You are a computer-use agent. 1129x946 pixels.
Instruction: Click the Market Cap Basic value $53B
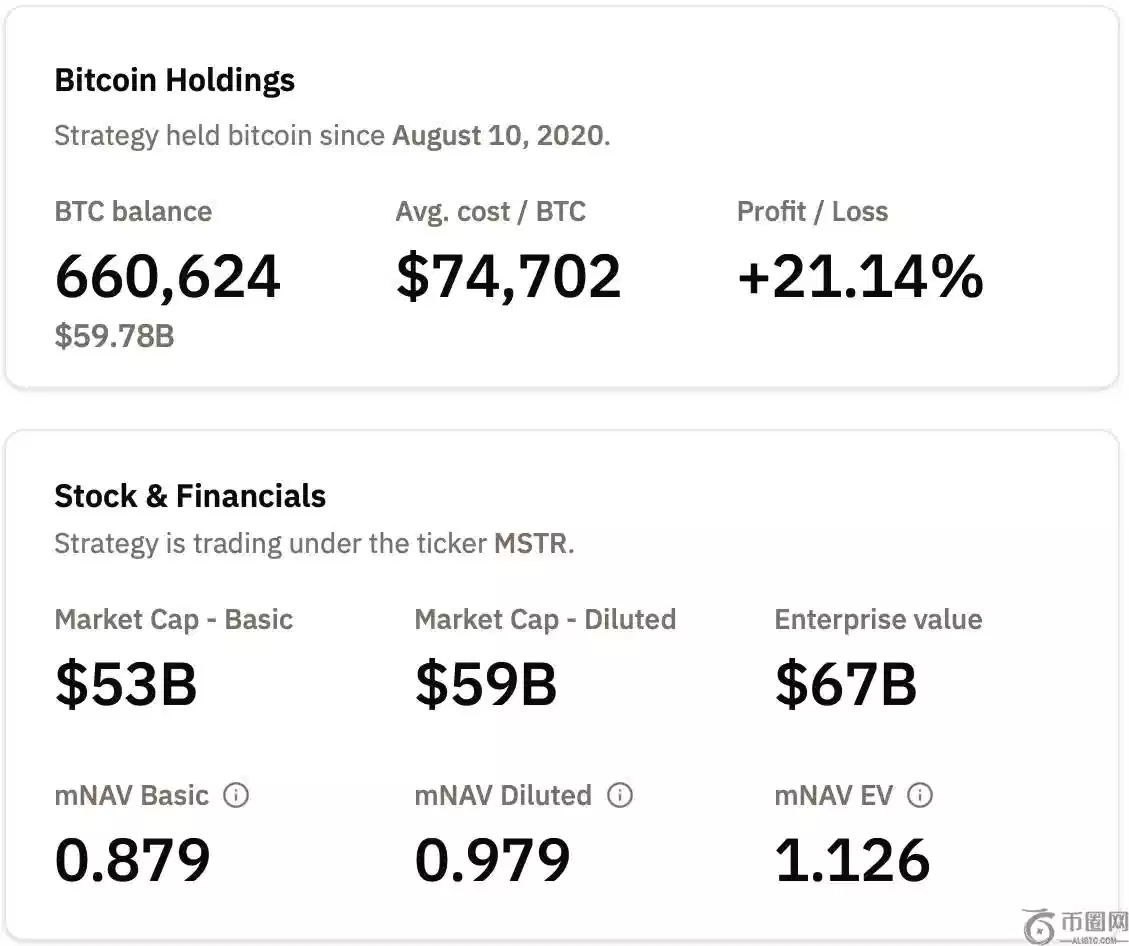click(126, 685)
